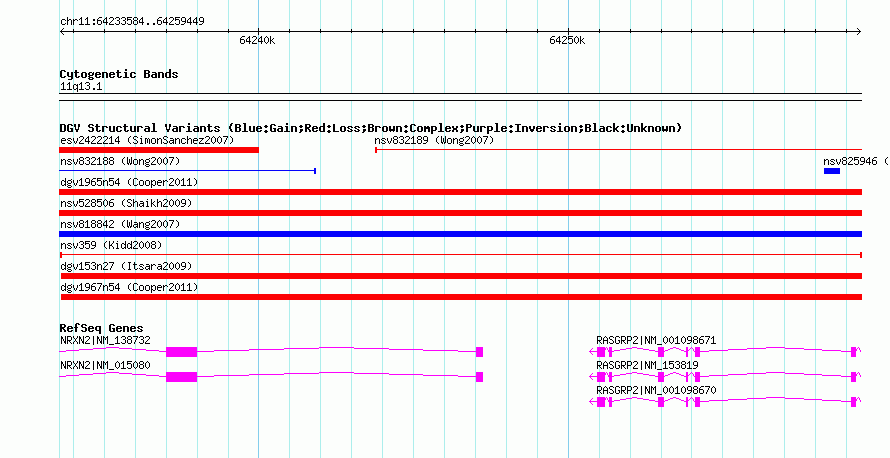Screen dimensions: 890x458
Task: Open esv2422214 (SimonSanchez2007) variant label
Action: point(147,140)
